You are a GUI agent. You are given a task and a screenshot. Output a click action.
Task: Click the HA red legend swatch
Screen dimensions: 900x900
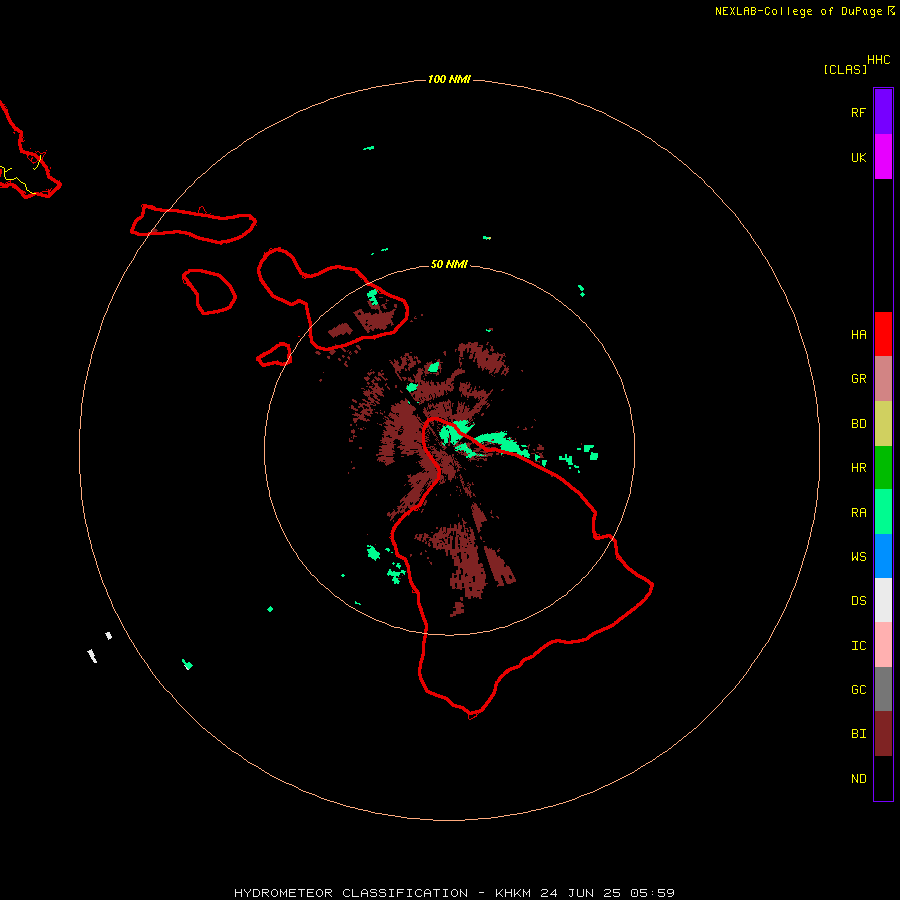coord(883,334)
